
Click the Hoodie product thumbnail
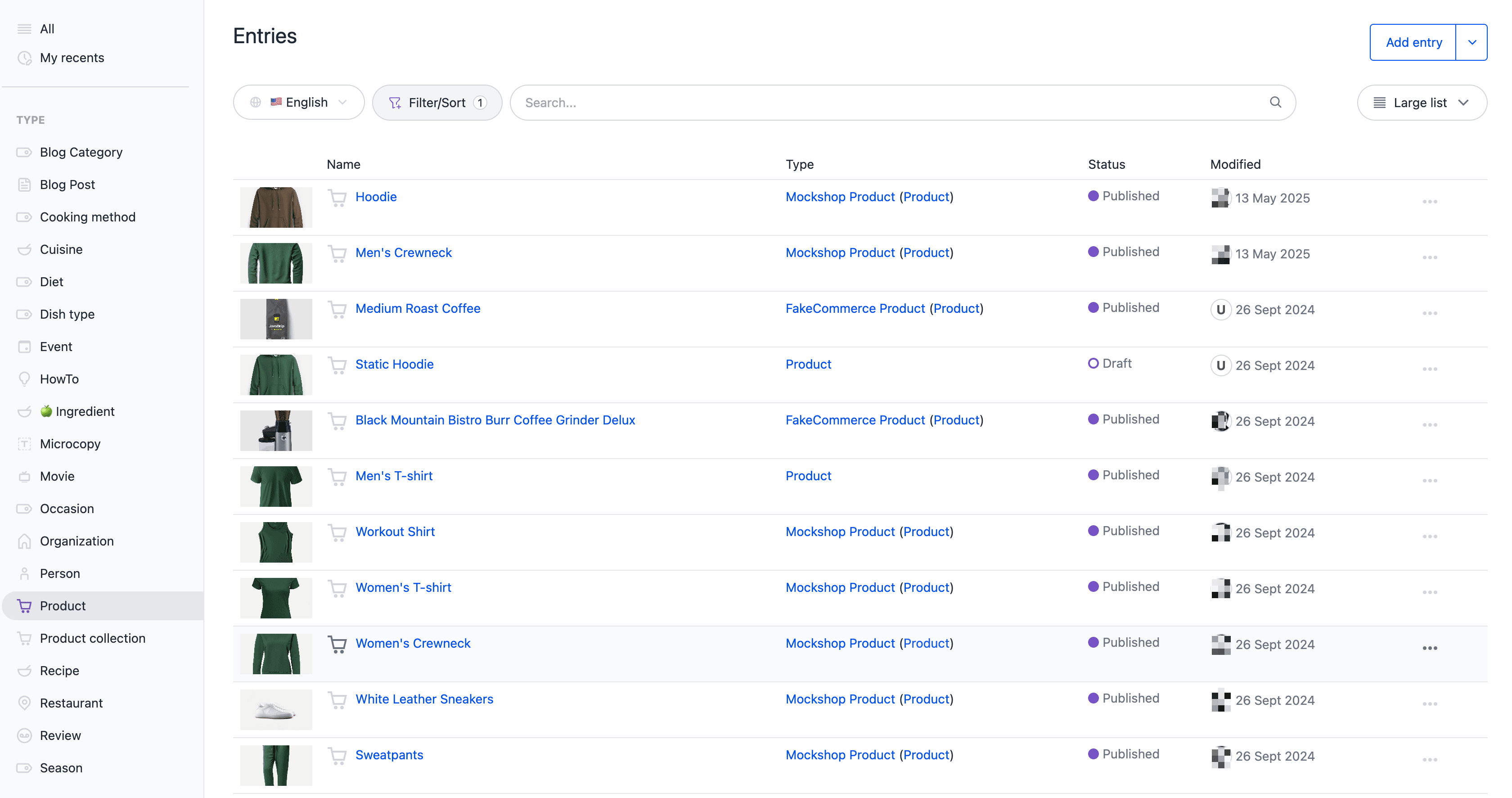[276, 207]
